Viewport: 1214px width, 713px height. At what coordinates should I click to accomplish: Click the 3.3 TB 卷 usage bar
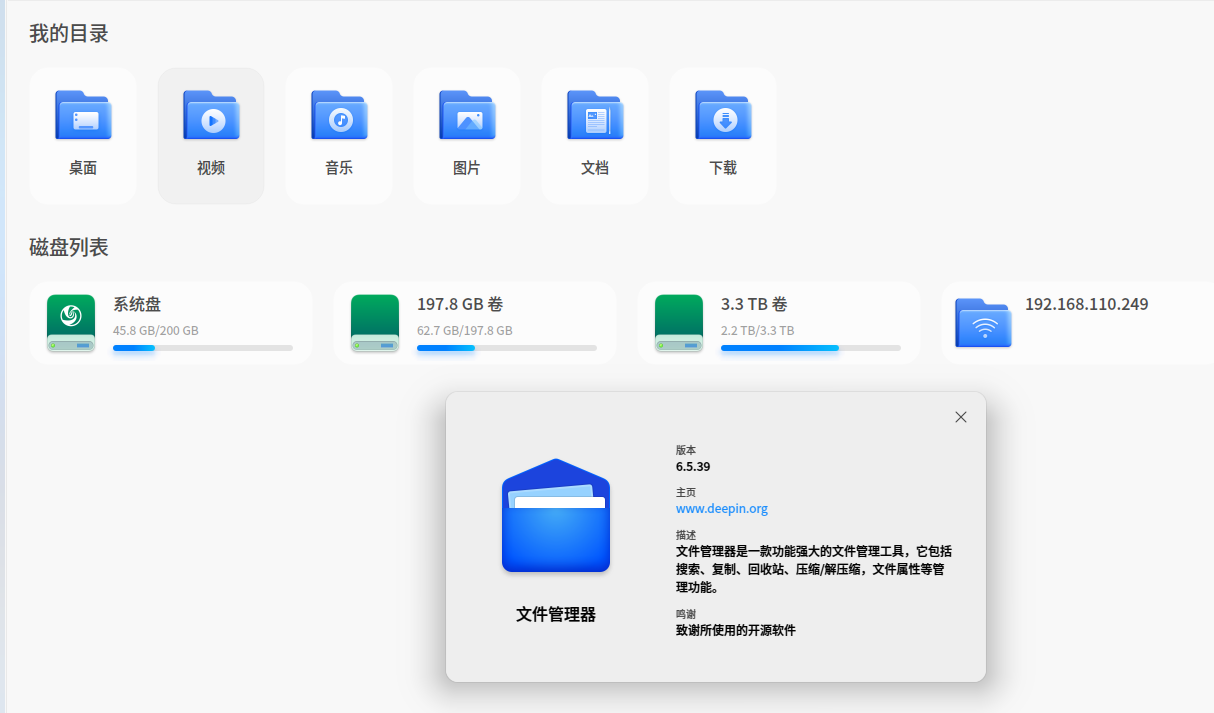pos(811,348)
